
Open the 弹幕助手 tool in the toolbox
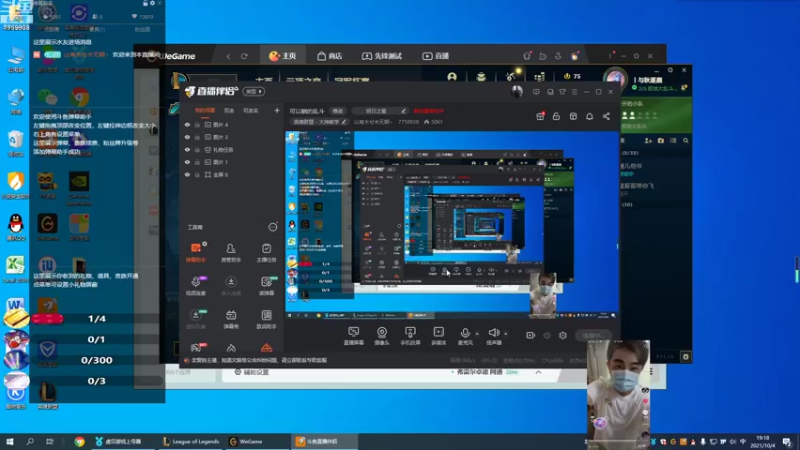[x=196, y=252]
